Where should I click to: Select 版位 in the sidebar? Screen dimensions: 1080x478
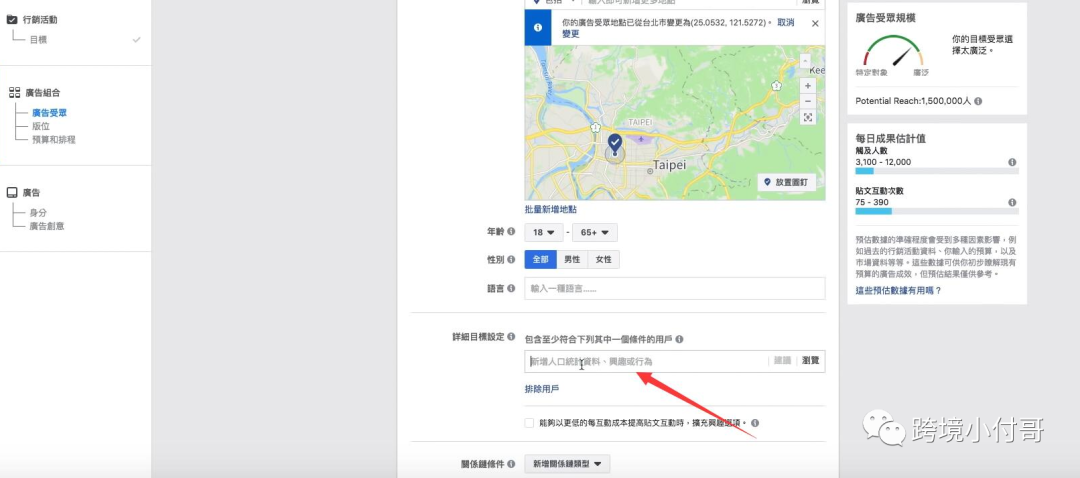pos(41,126)
